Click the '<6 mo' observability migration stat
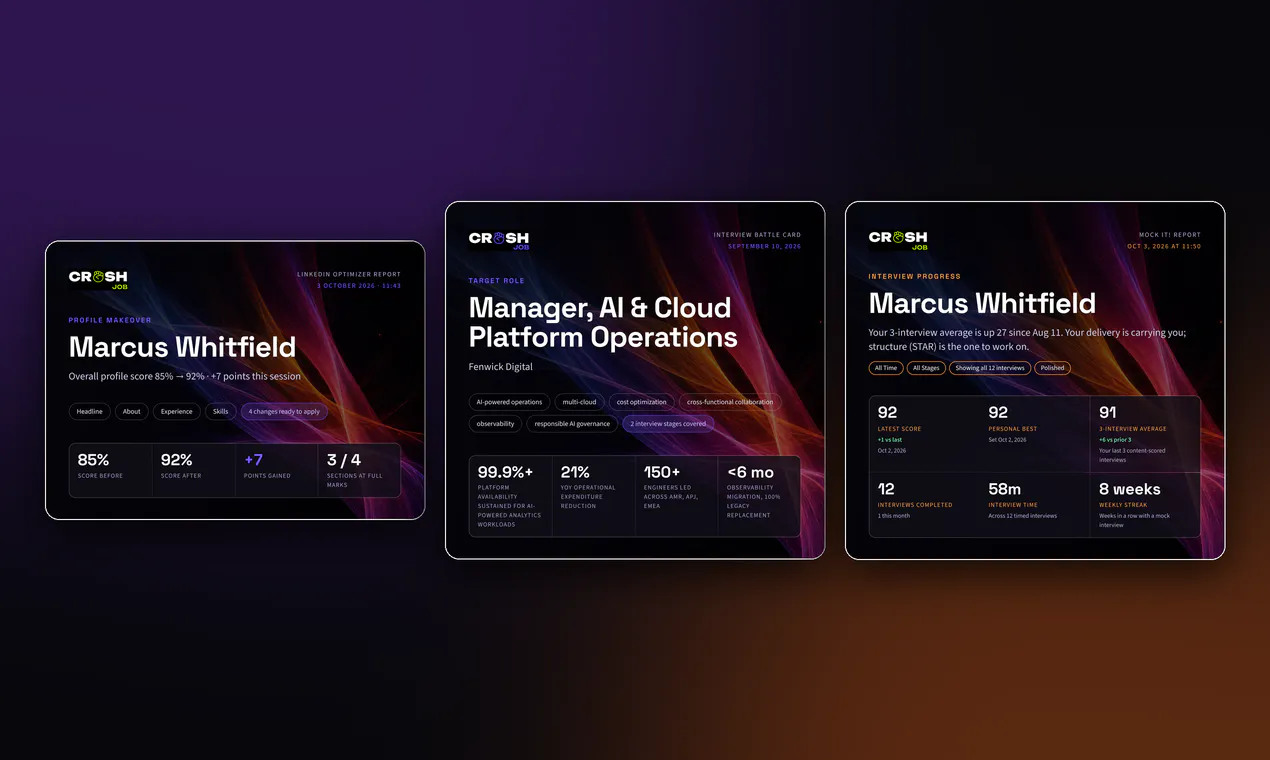 point(759,496)
